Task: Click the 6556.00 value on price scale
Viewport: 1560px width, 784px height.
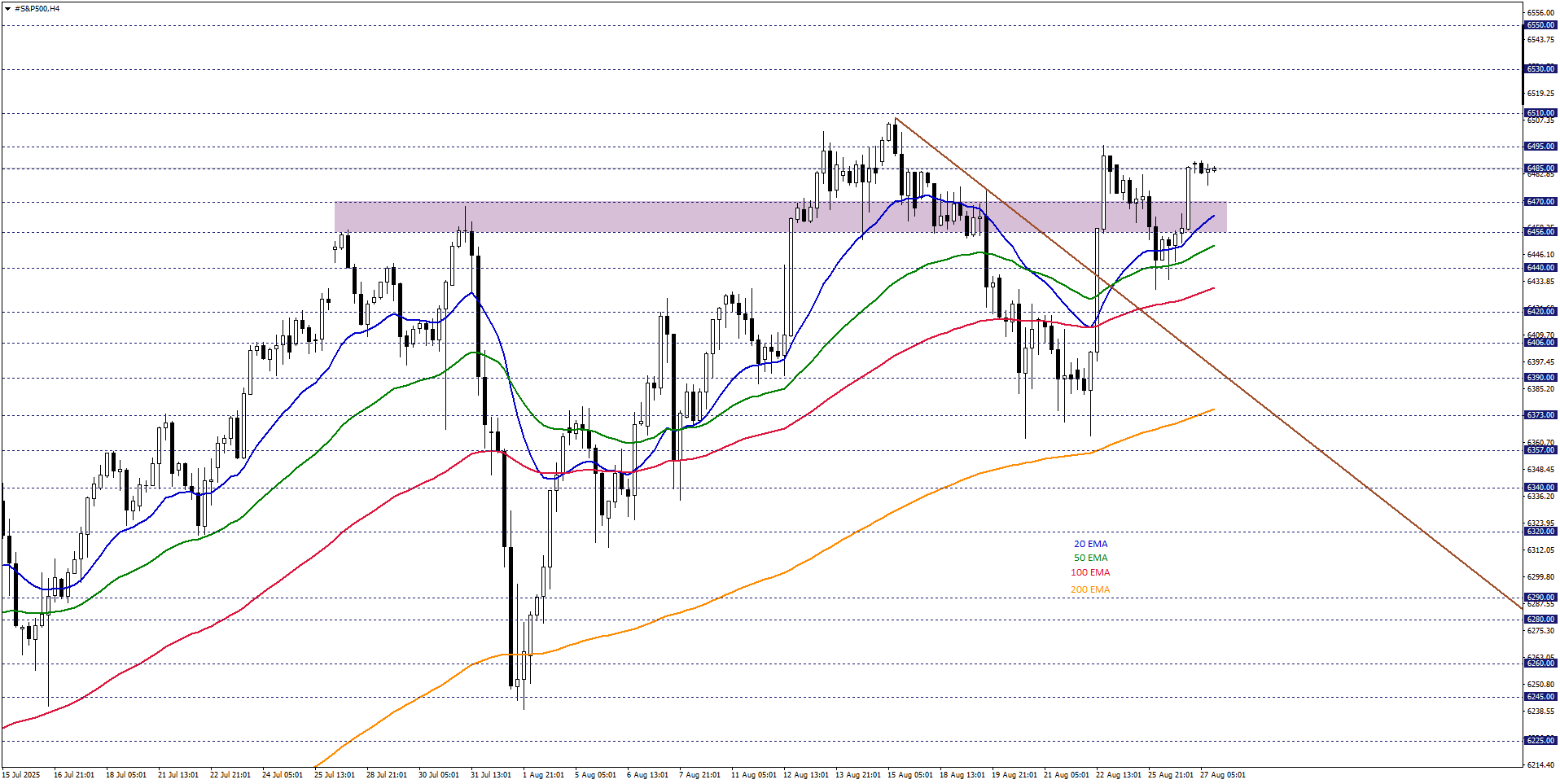Action: point(1540,13)
